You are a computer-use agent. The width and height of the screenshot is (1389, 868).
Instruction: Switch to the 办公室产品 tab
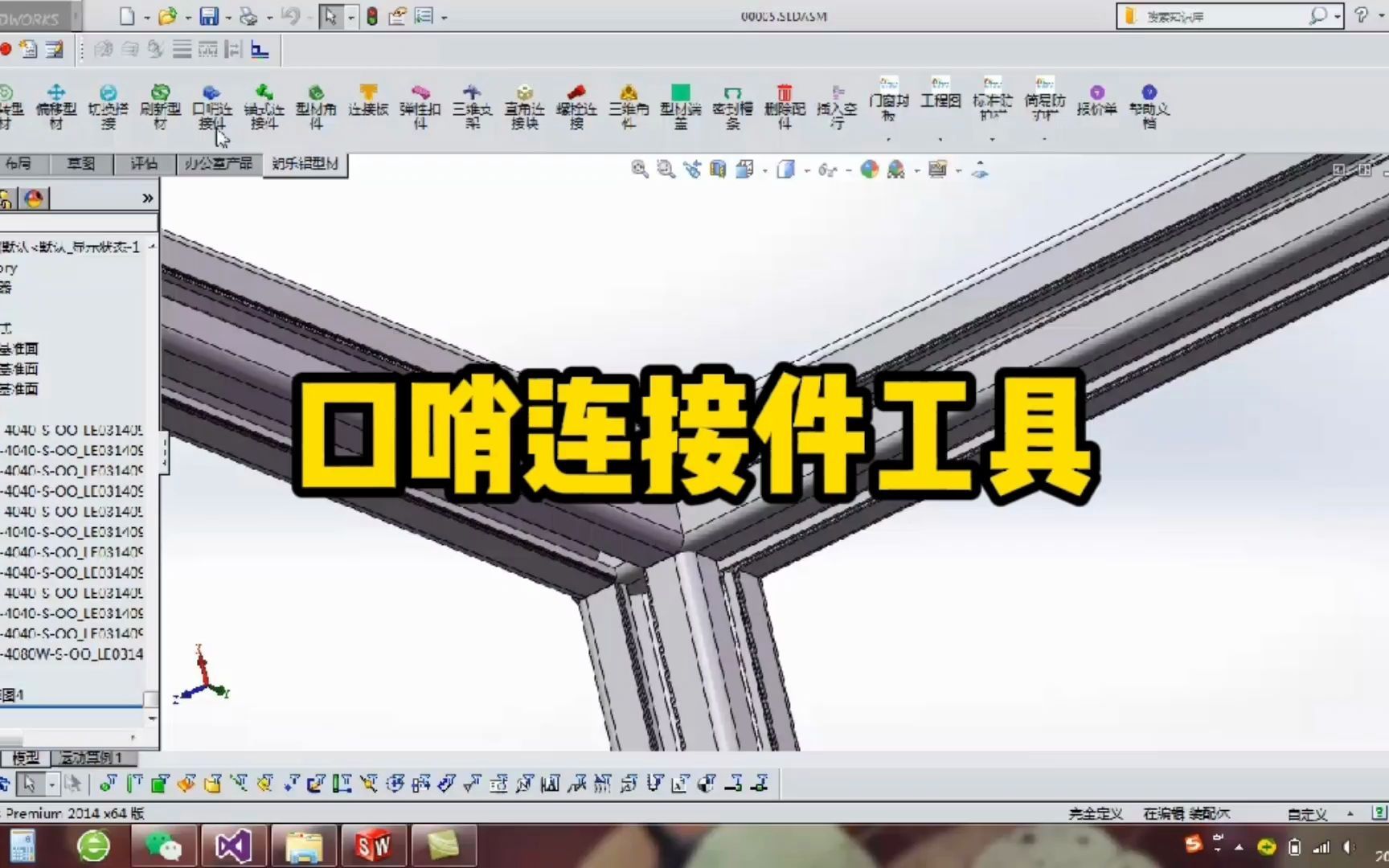click(x=218, y=164)
